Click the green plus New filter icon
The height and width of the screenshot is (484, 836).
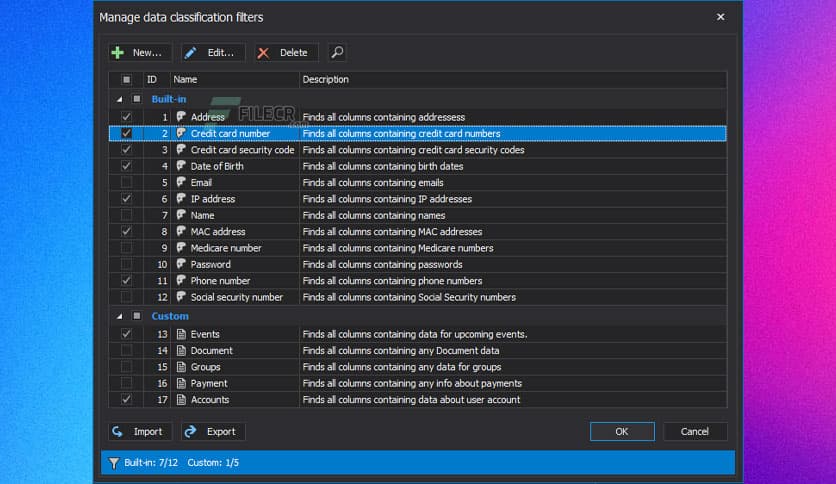[x=117, y=52]
